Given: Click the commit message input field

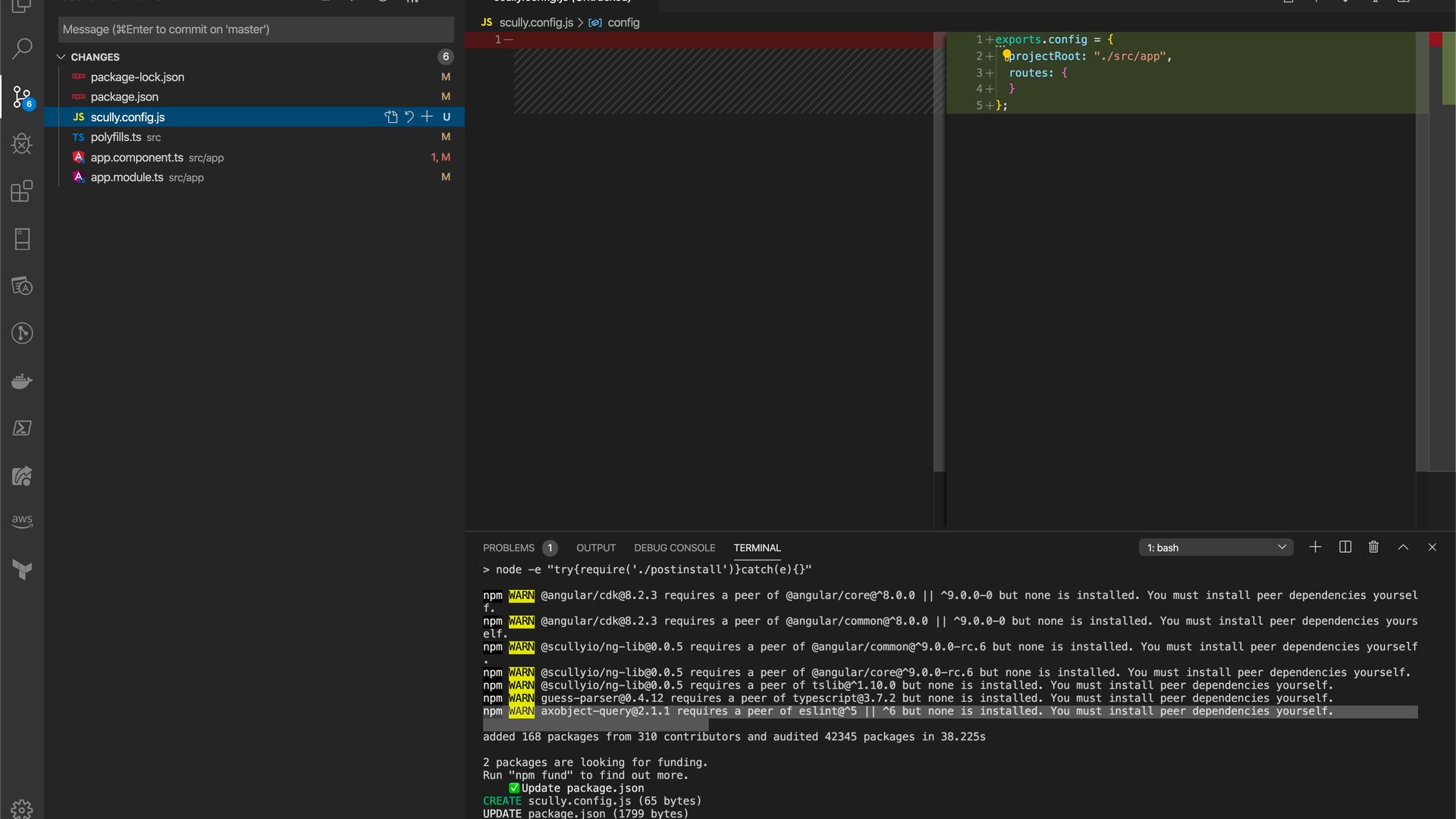Looking at the screenshot, I should (256, 30).
